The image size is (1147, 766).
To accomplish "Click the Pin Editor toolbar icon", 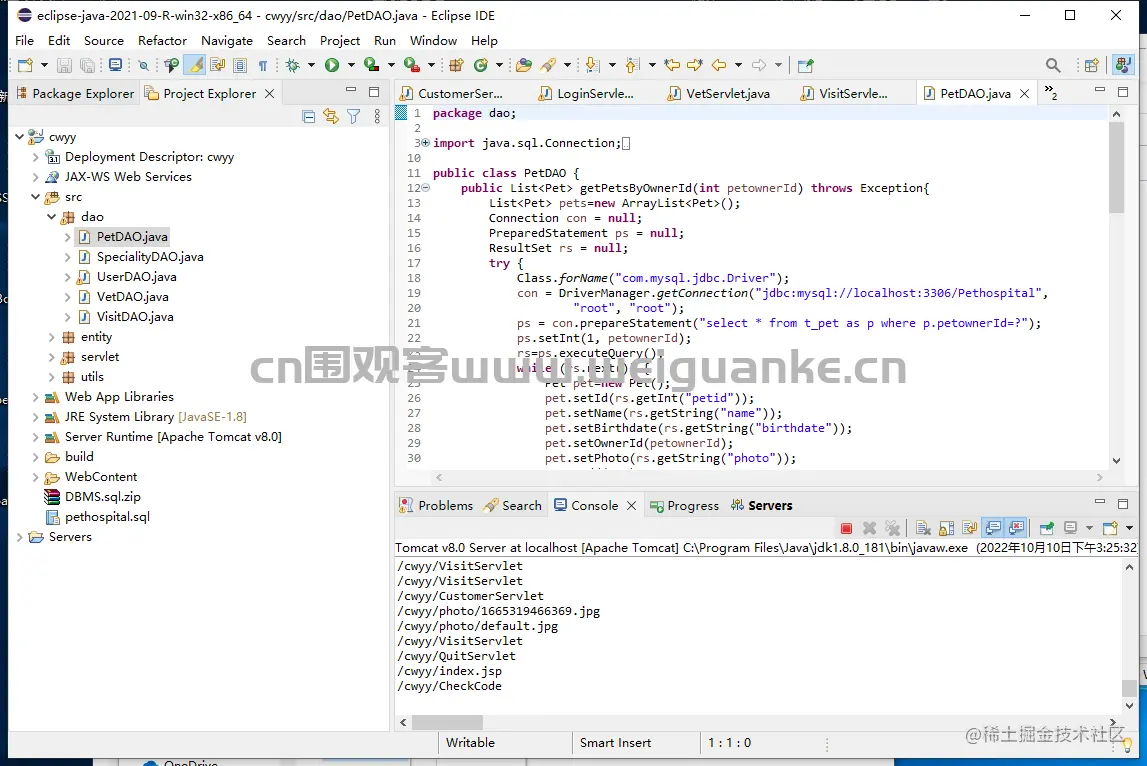I will coord(805,66).
